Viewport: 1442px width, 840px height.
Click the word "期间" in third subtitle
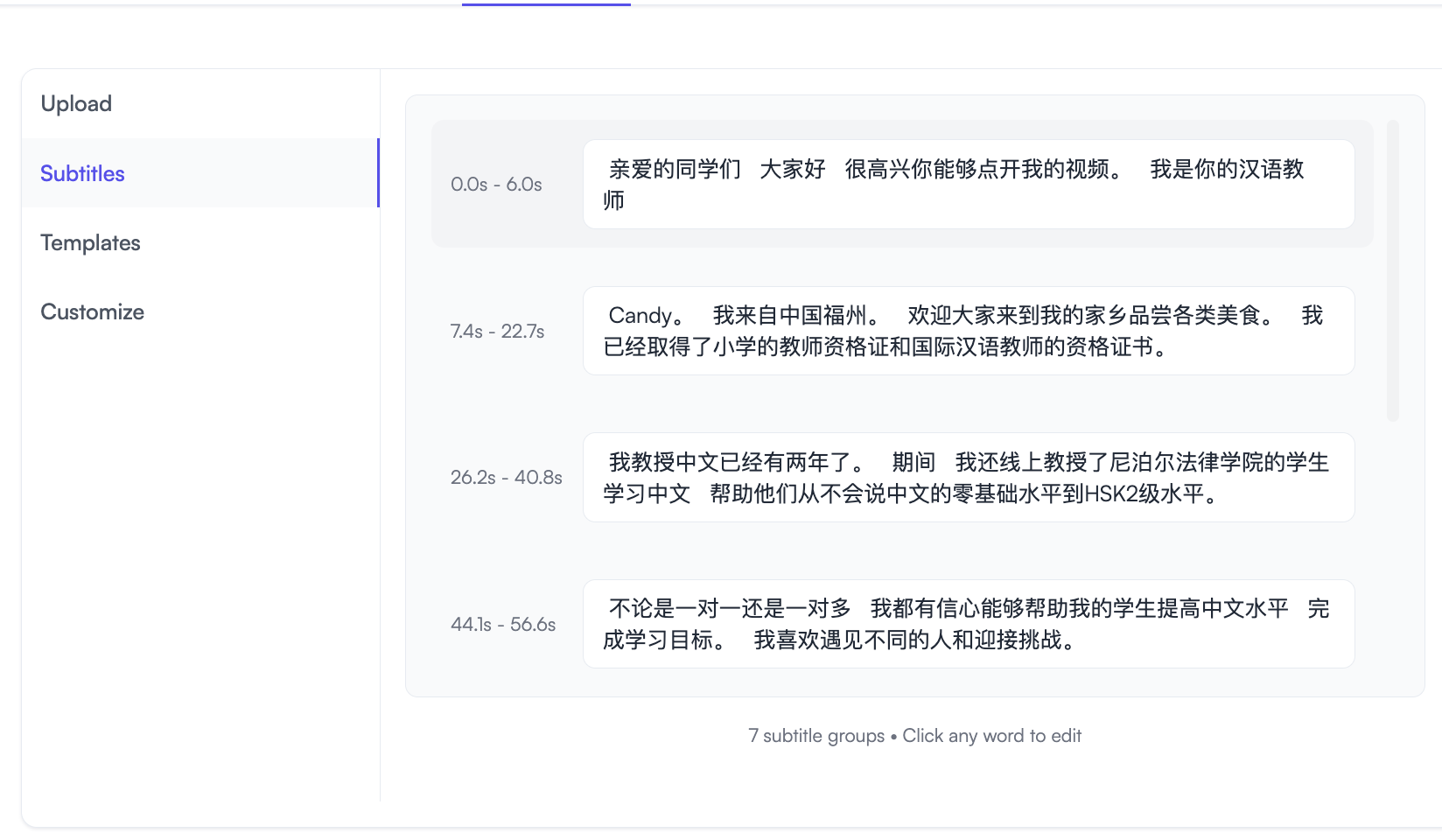click(913, 462)
